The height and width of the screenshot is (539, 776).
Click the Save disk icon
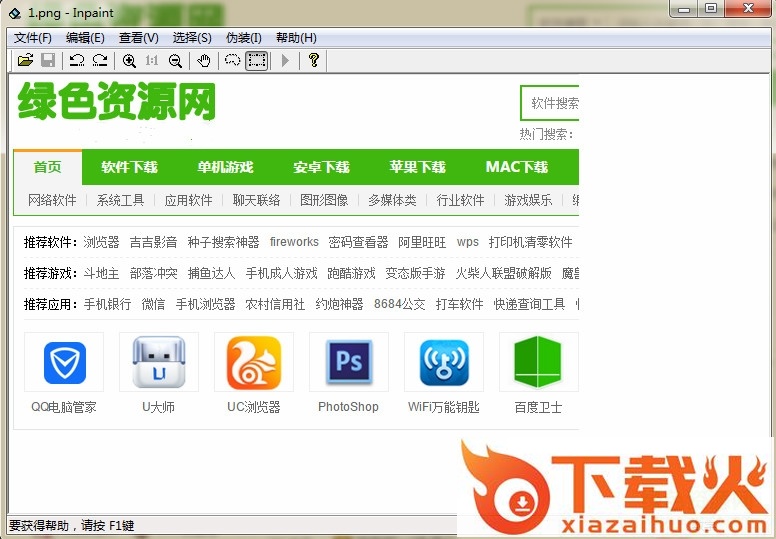pyautogui.click(x=48, y=61)
